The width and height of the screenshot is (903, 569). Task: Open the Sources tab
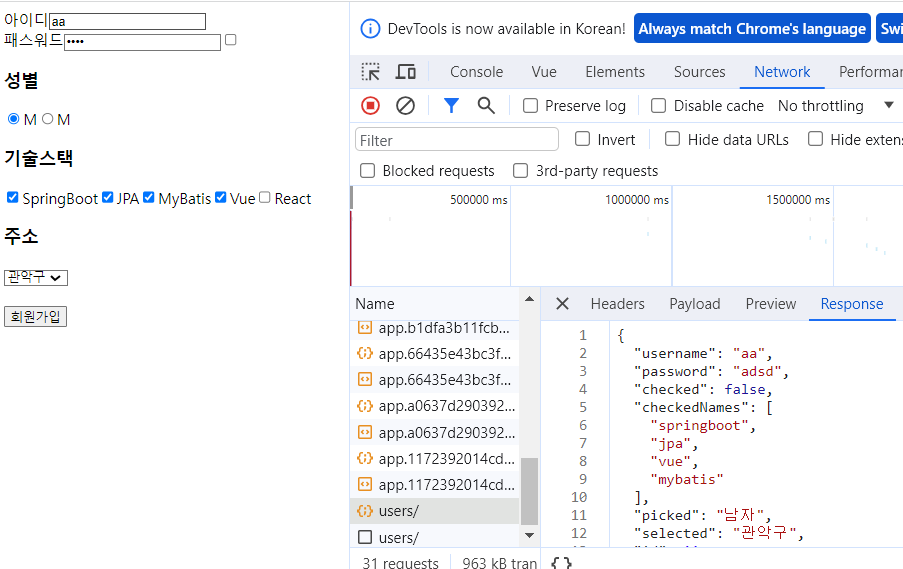[700, 72]
